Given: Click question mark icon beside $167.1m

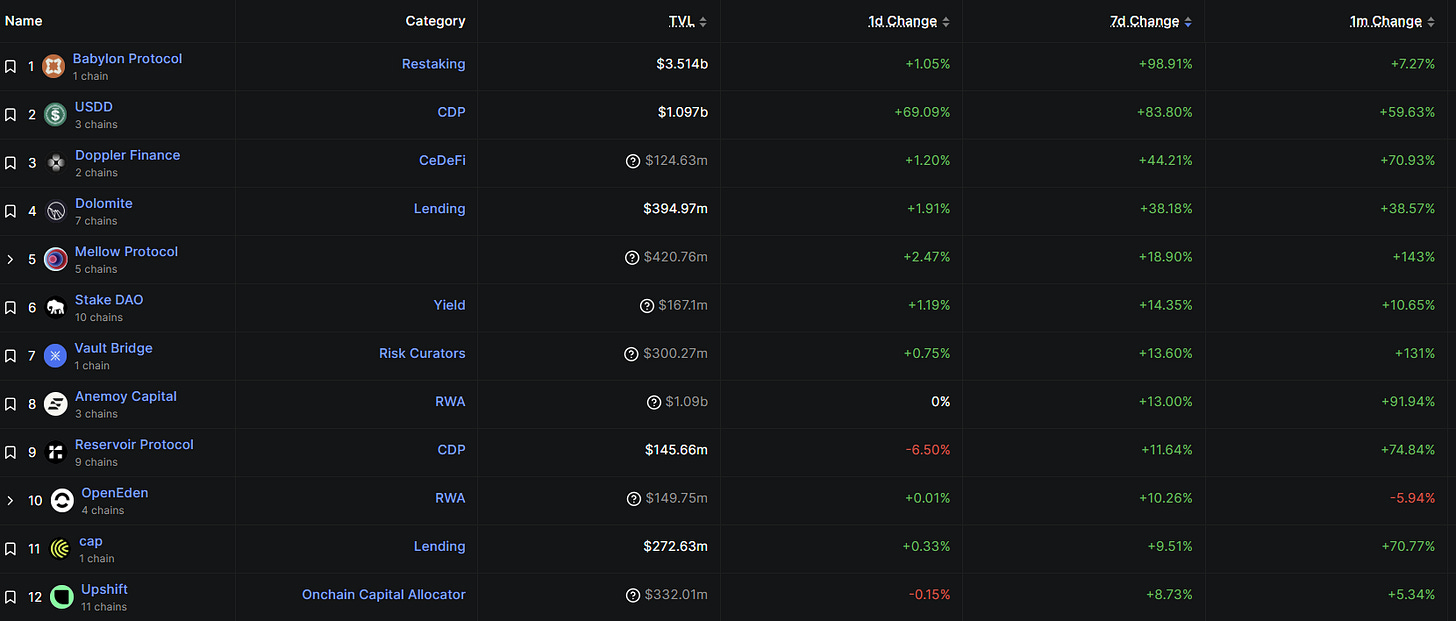Looking at the screenshot, I should 647,306.
